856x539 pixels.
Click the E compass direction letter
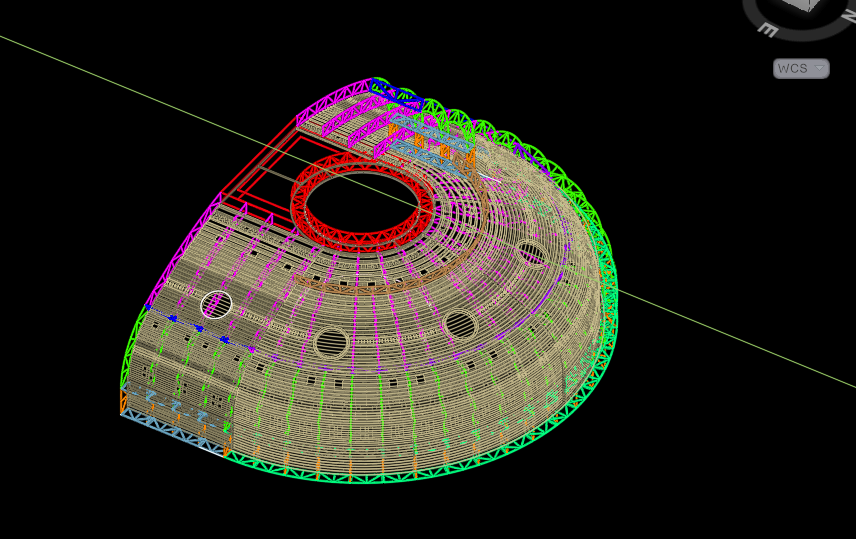click(x=768, y=29)
